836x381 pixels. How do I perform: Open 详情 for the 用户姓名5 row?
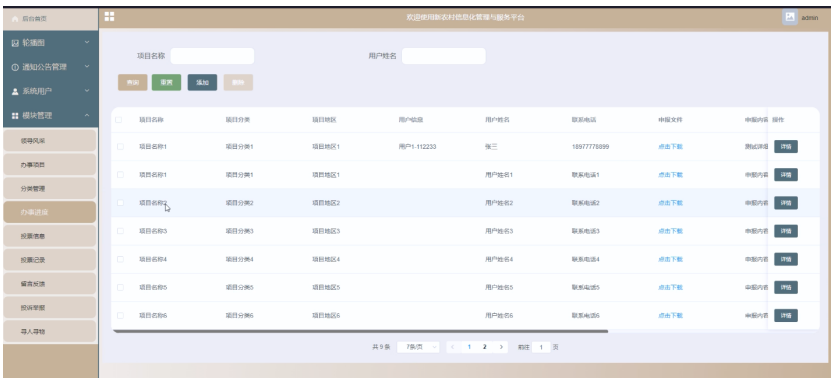pyautogui.click(x=786, y=287)
